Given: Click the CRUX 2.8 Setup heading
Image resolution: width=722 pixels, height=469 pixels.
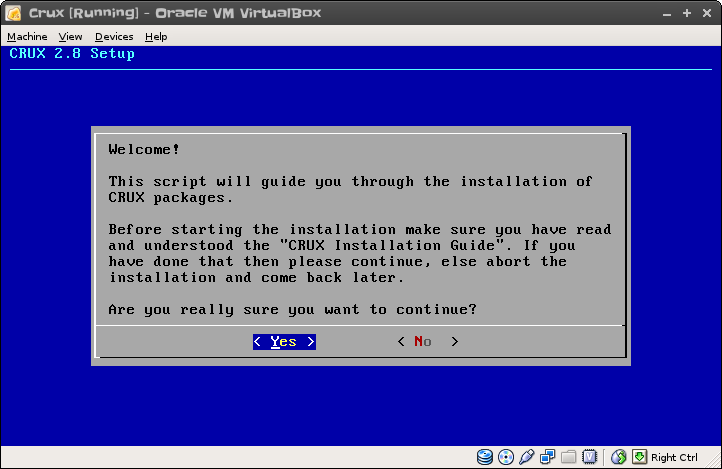Looking at the screenshot, I should 72,53.
